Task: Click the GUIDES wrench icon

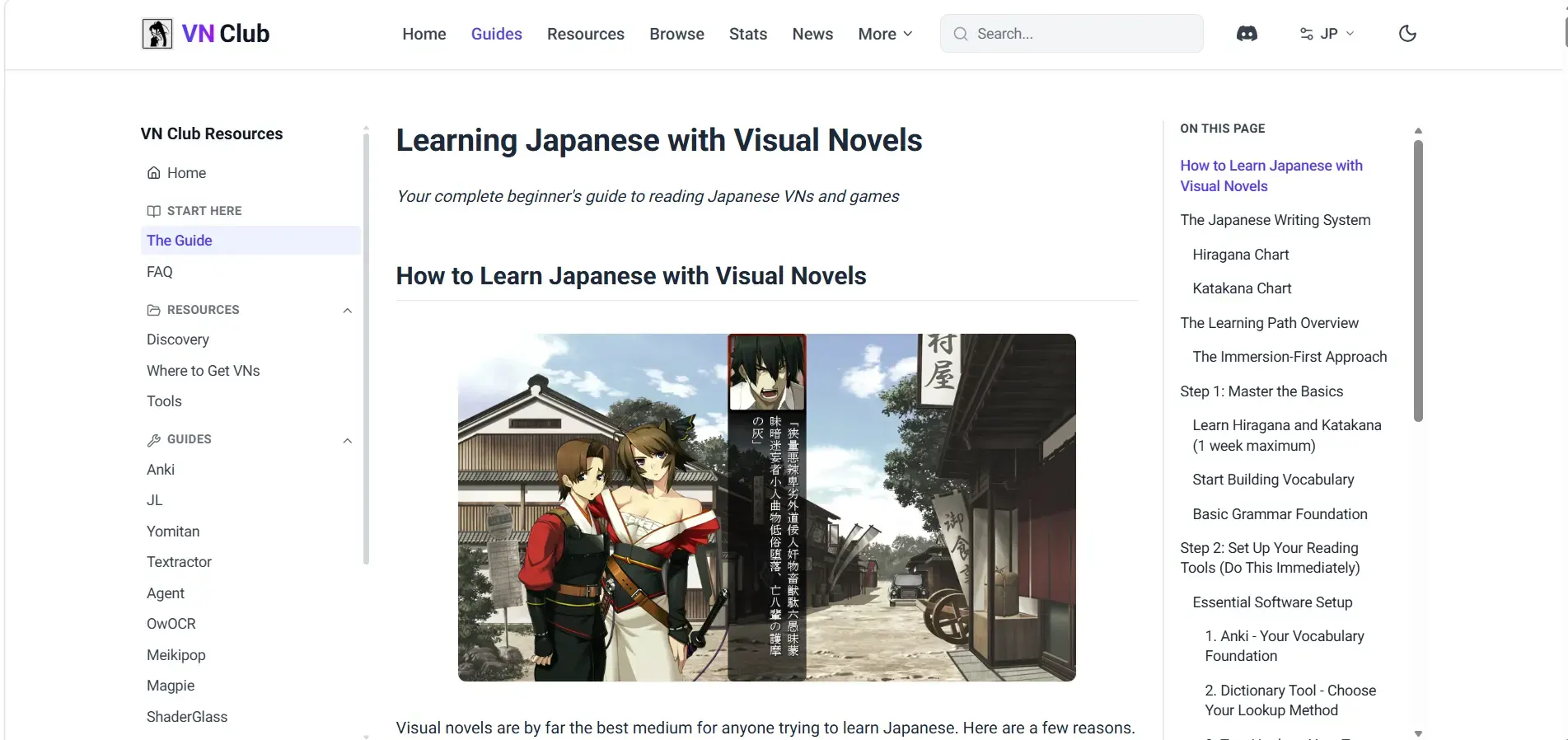Action: [153, 440]
